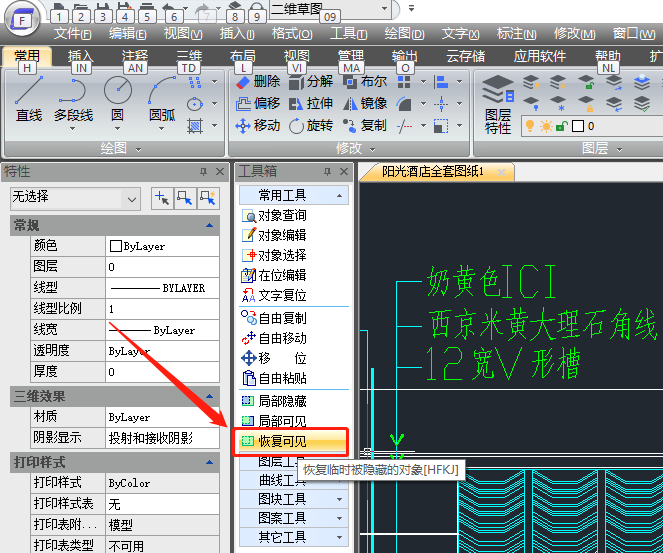Click 局部隐藏 in the toolbox
663x553 pixels.
[x=281, y=401]
